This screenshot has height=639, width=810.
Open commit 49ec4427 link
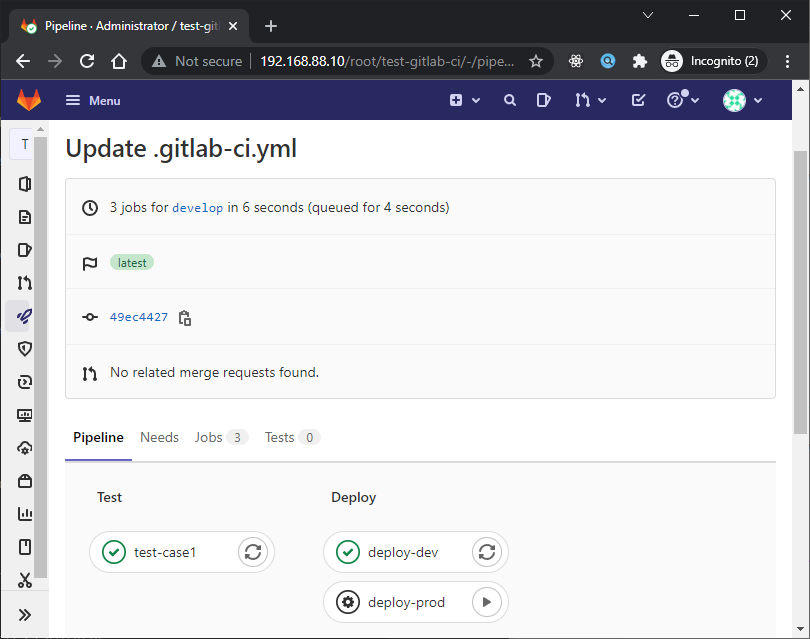138,317
